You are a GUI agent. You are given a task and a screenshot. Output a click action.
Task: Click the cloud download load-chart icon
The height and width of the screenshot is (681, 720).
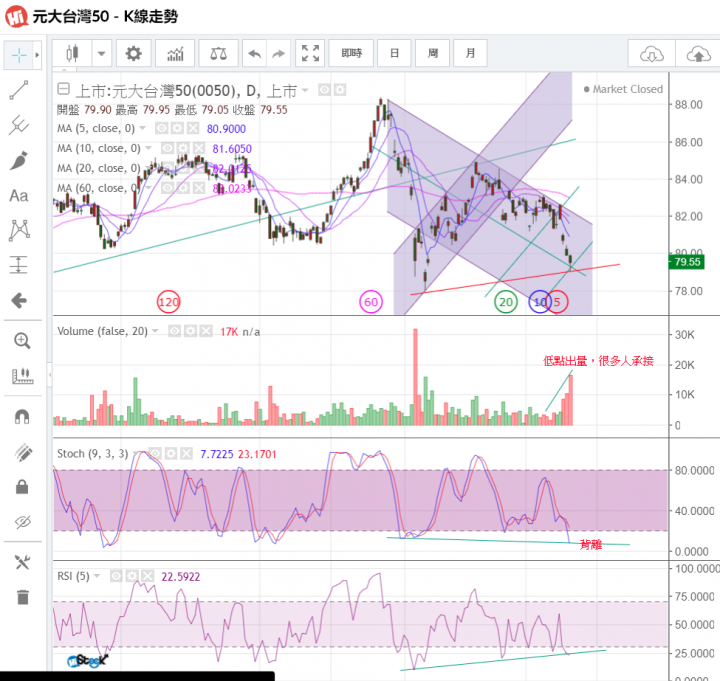pyautogui.click(x=652, y=55)
